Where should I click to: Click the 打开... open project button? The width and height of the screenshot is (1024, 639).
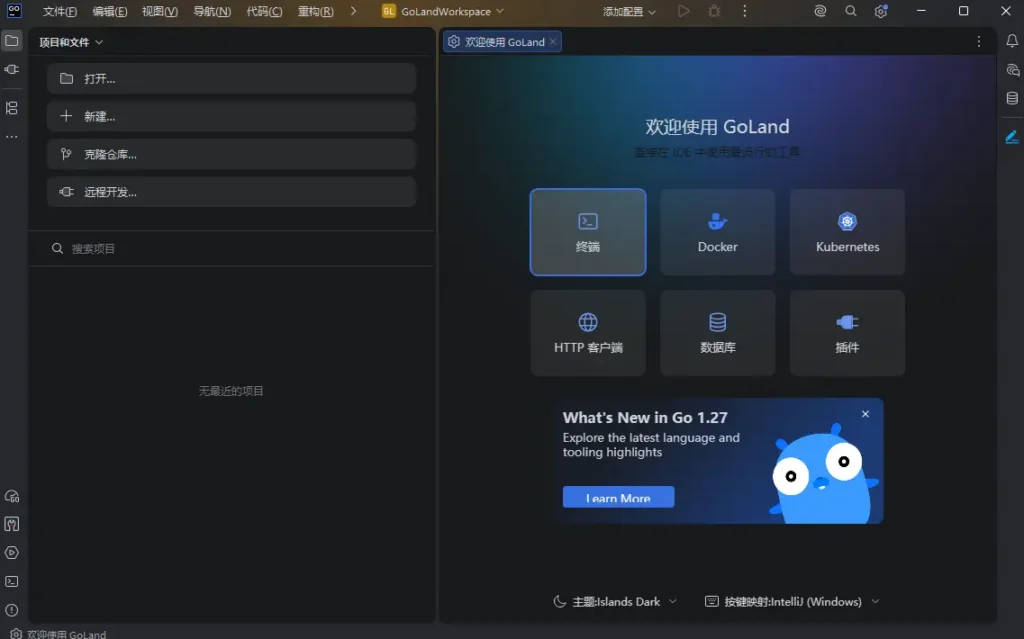click(231, 78)
